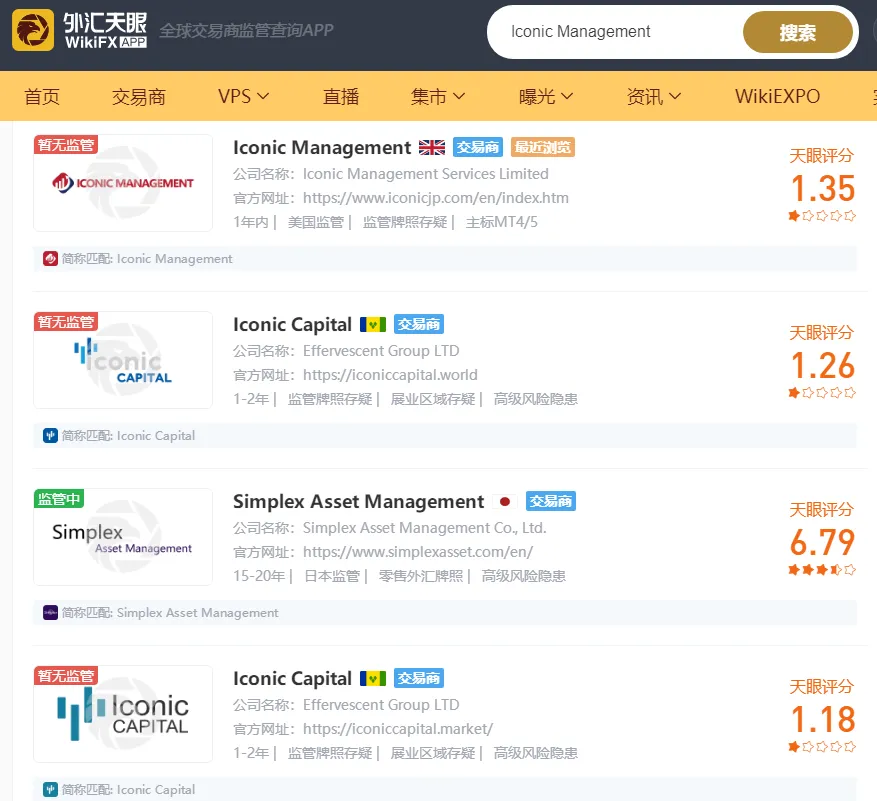Open https://iconiccapital.world link
Viewport: 877px width, 801px height.
pos(390,375)
